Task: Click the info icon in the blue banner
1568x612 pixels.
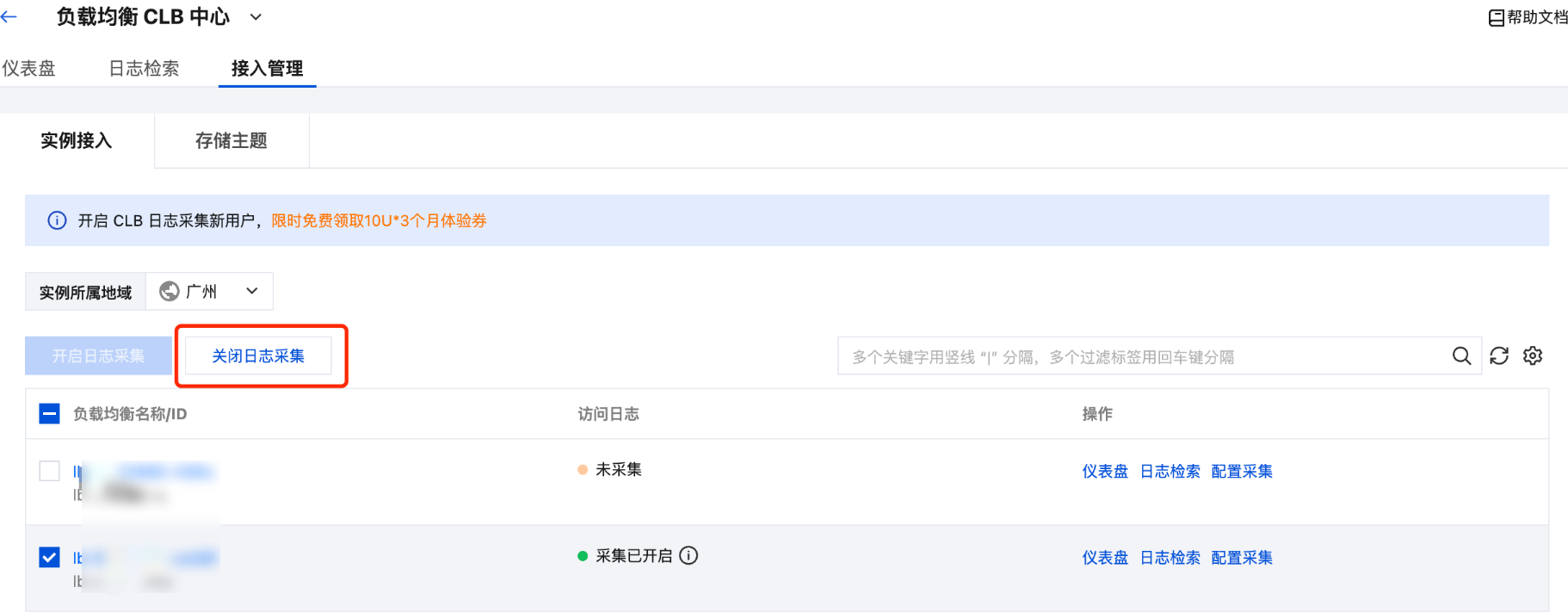Action: pos(57,220)
